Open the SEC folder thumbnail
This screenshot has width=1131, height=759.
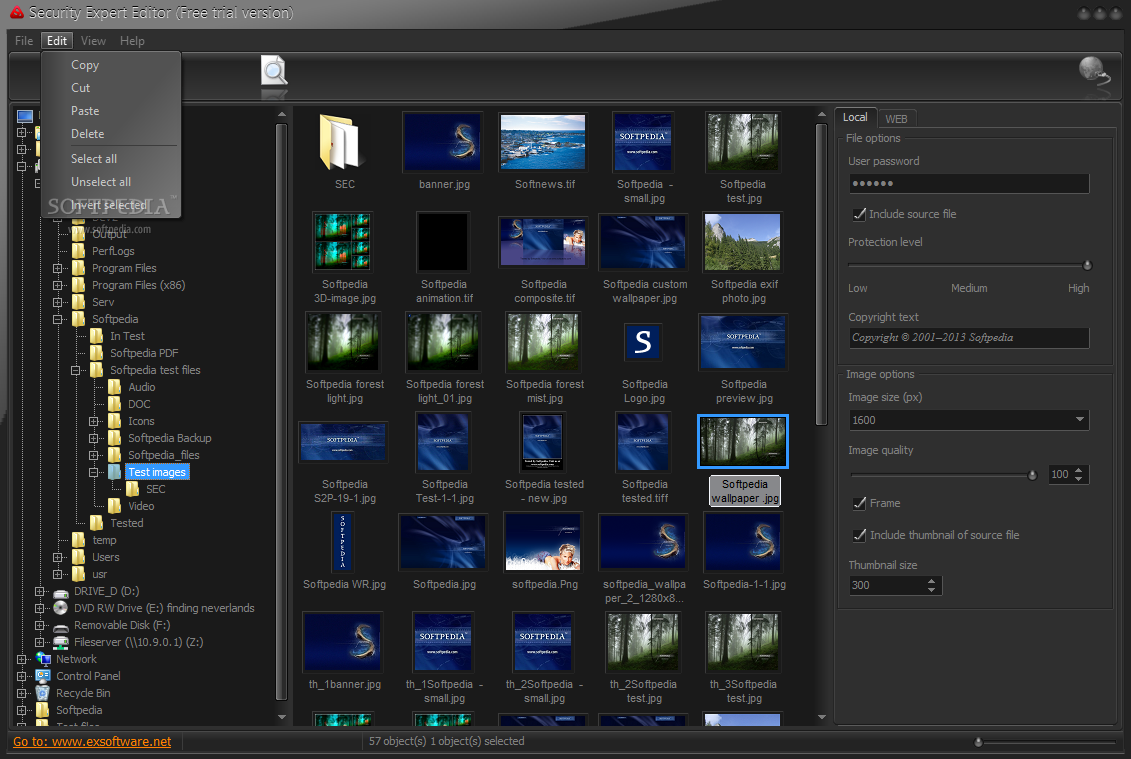[340, 141]
